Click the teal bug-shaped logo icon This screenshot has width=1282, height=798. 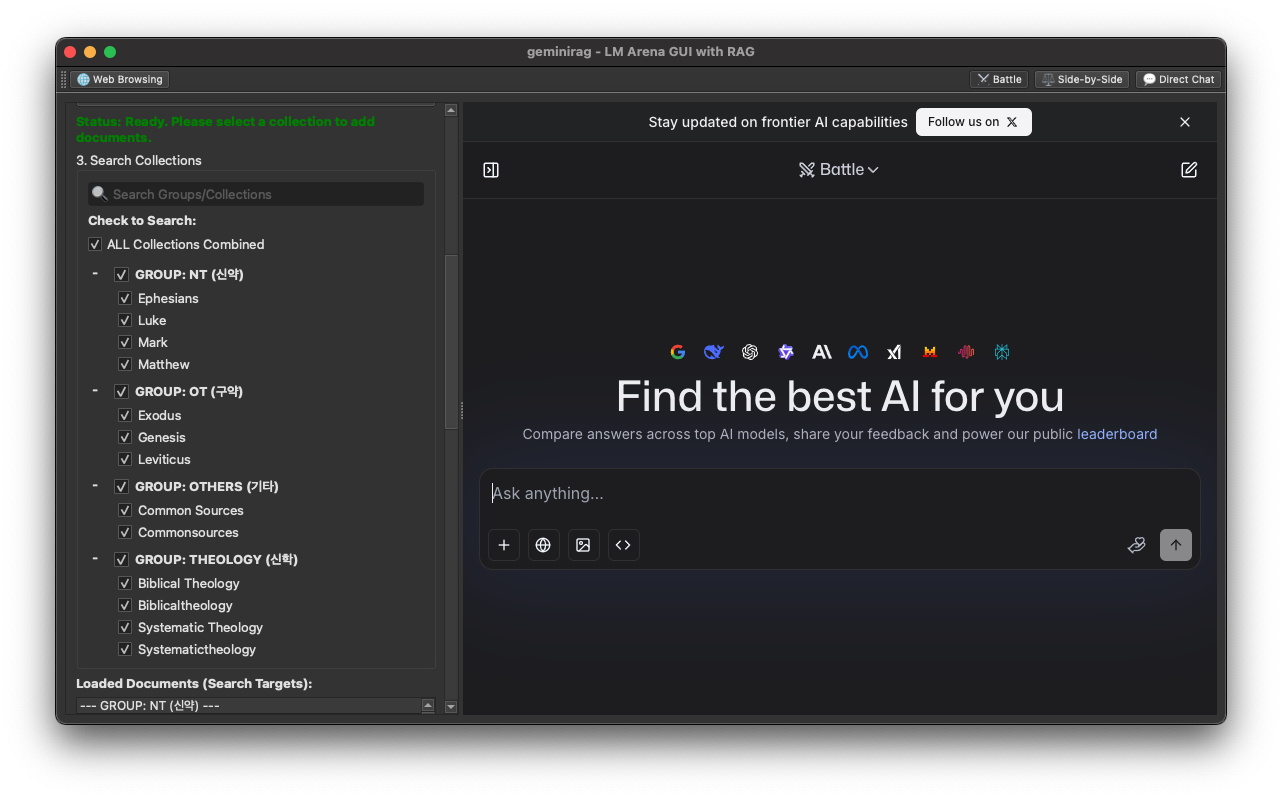1002,352
